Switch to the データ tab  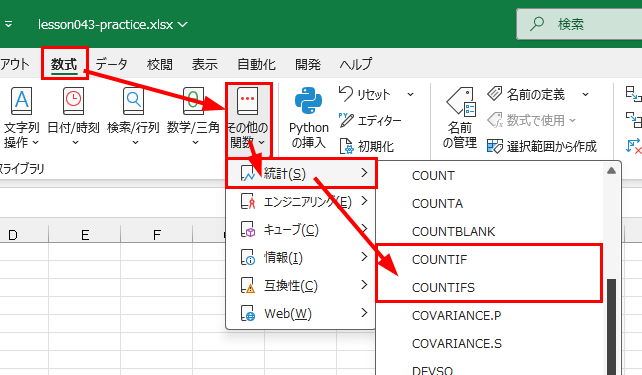(111, 64)
